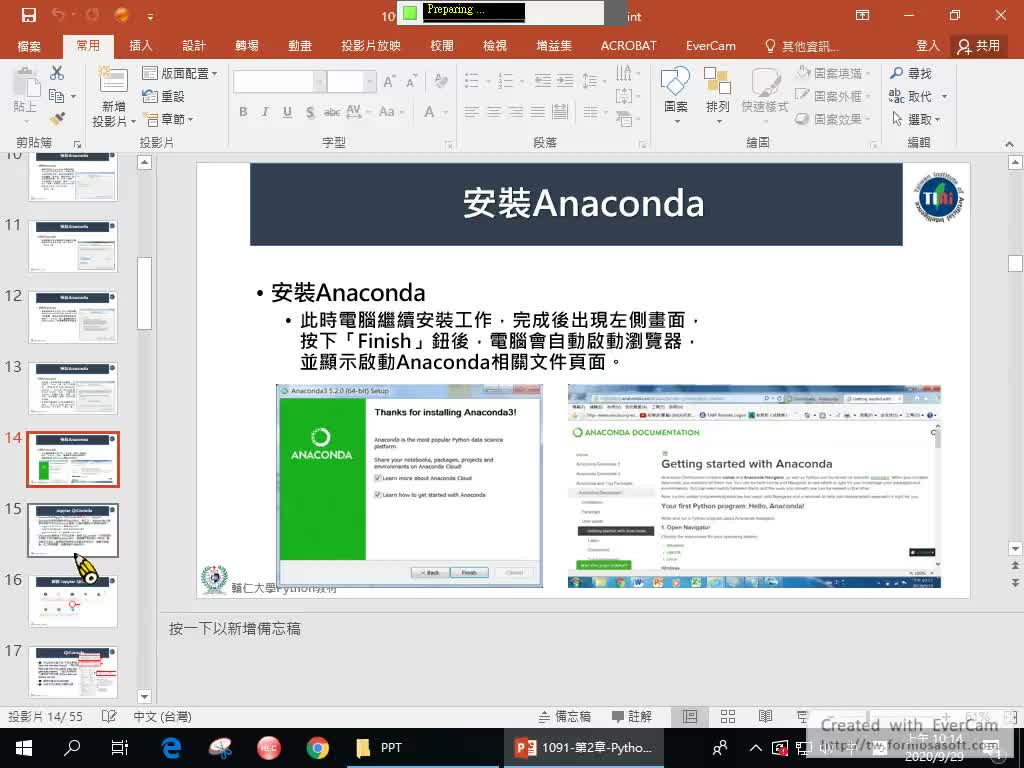Click the notes field 按一下以新增備忘稿

[234, 629]
